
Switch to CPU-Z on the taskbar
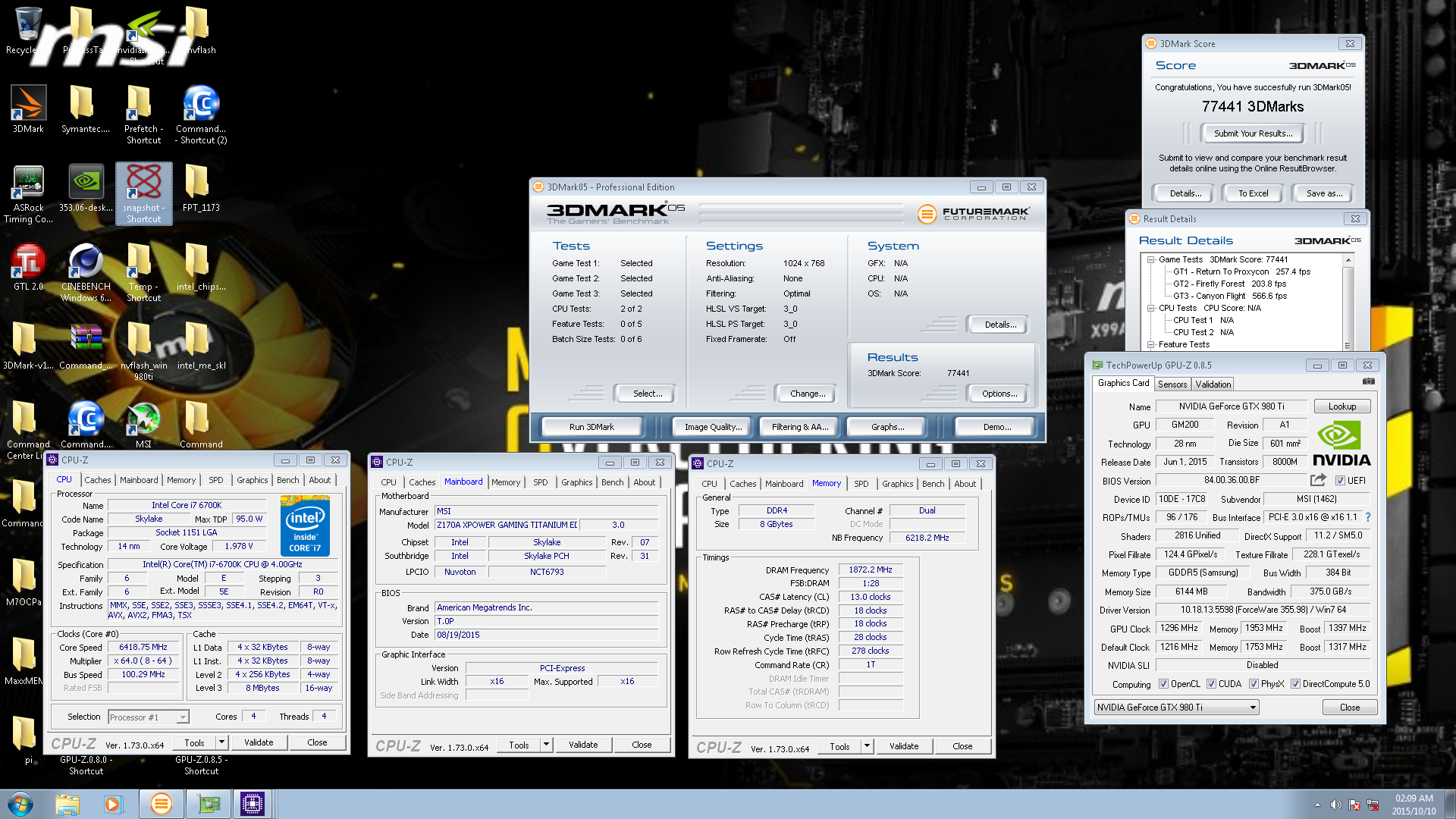click(x=252, y=804)
